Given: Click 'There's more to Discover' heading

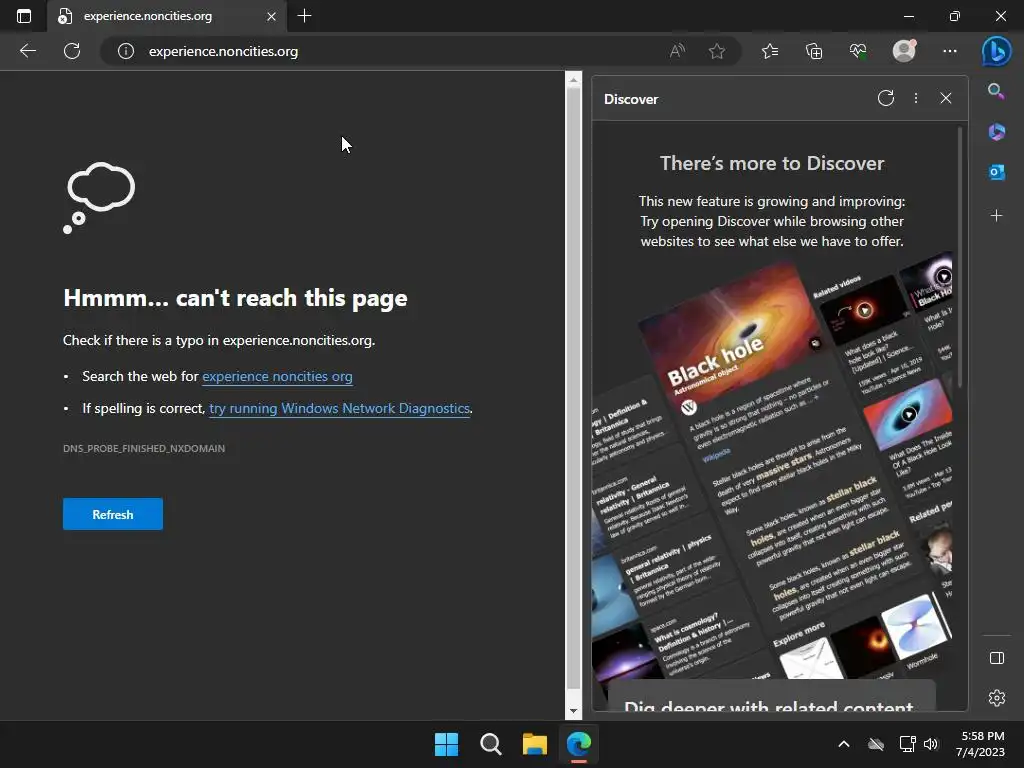Looking at the screenshot, I should click(772, 163).
